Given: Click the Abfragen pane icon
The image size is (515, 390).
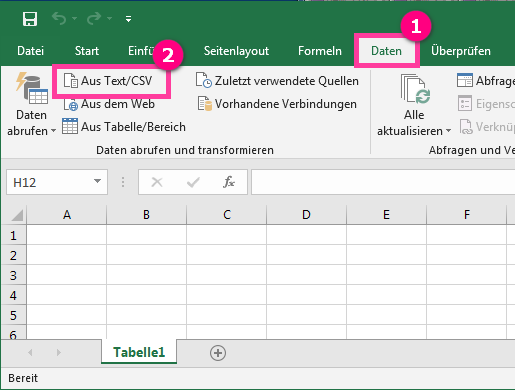Looking at the screenshot, I should click(465, 80).
